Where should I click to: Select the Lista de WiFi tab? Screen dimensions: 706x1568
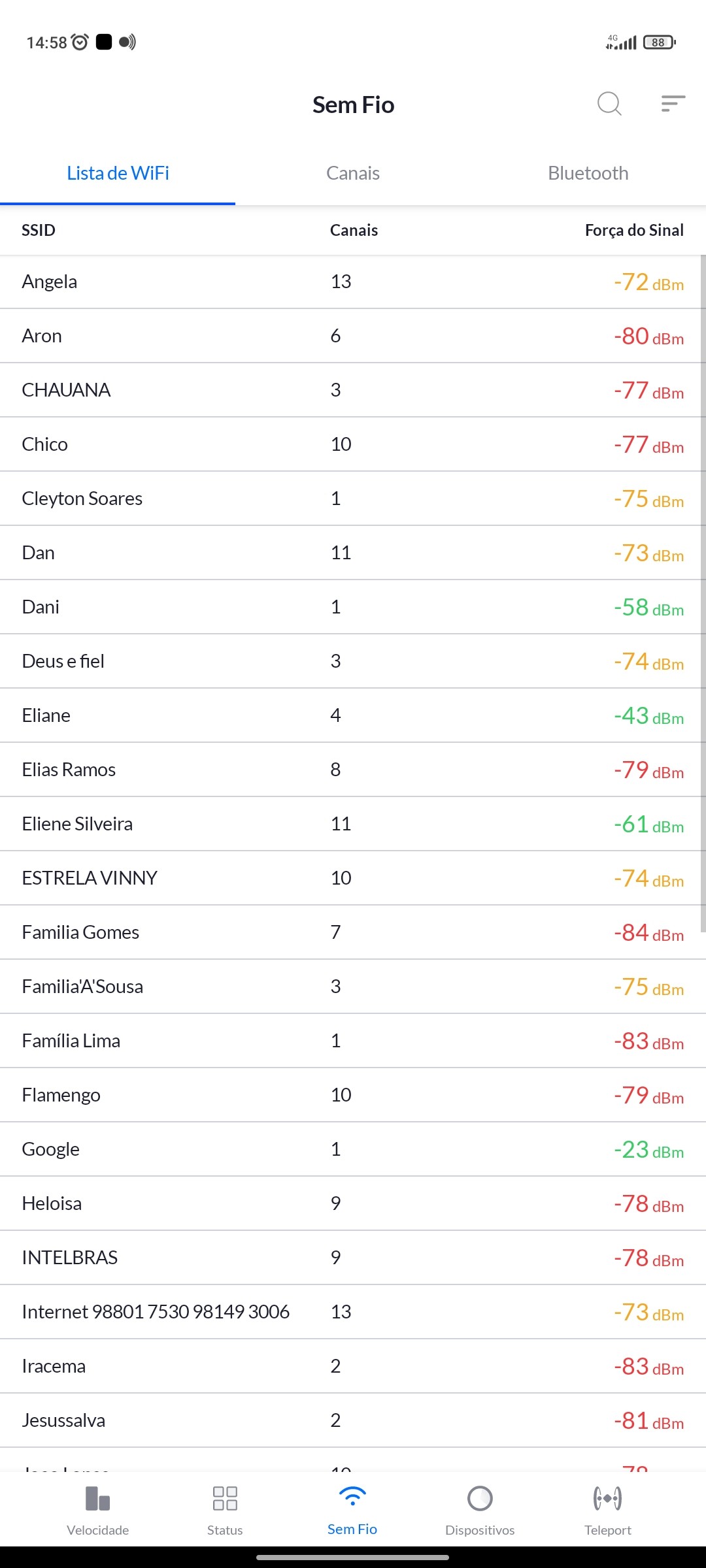tap(118, 173)
